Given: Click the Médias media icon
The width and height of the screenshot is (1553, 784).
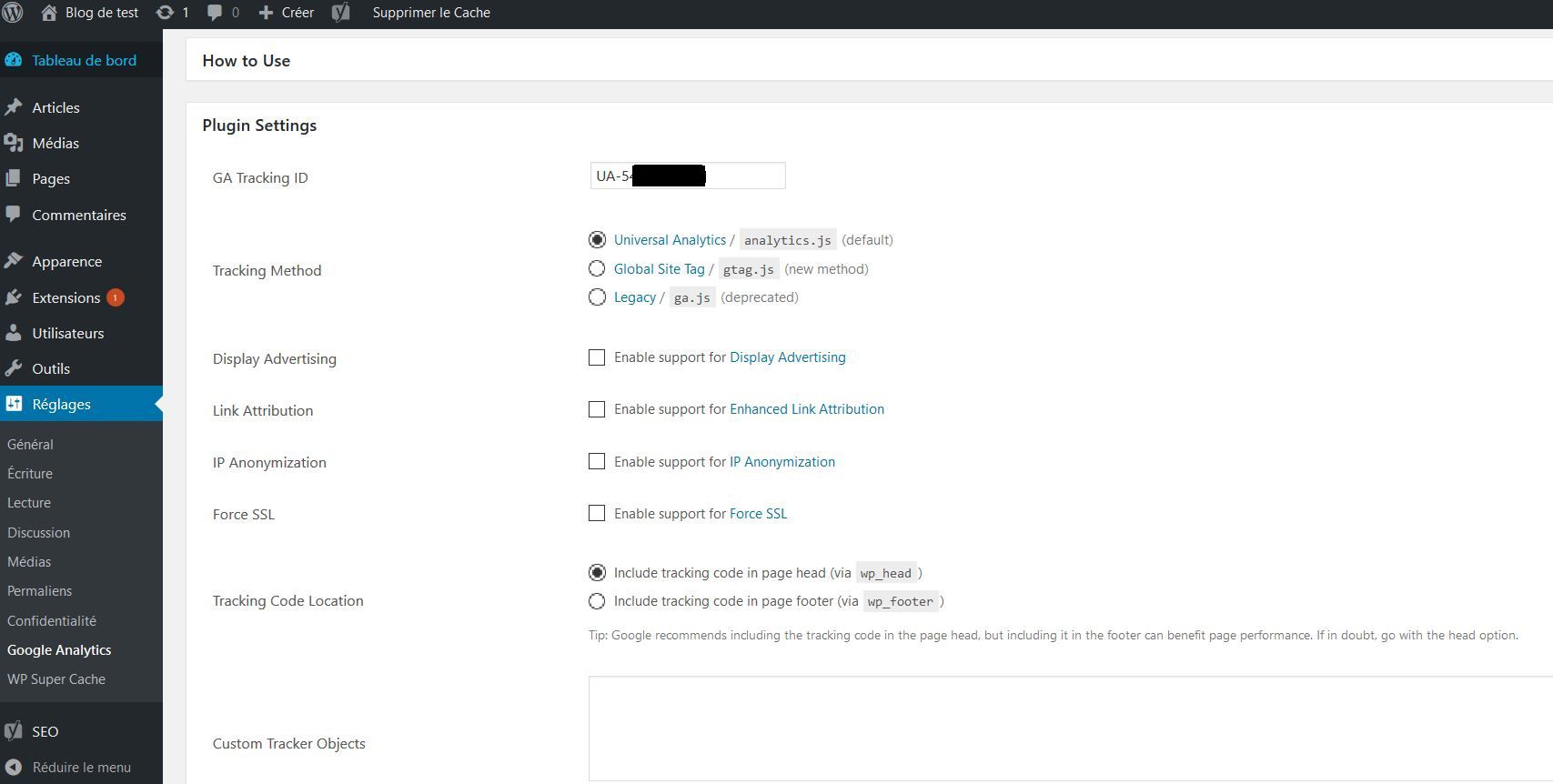Looking at the screenshot, I should [14, 143].
